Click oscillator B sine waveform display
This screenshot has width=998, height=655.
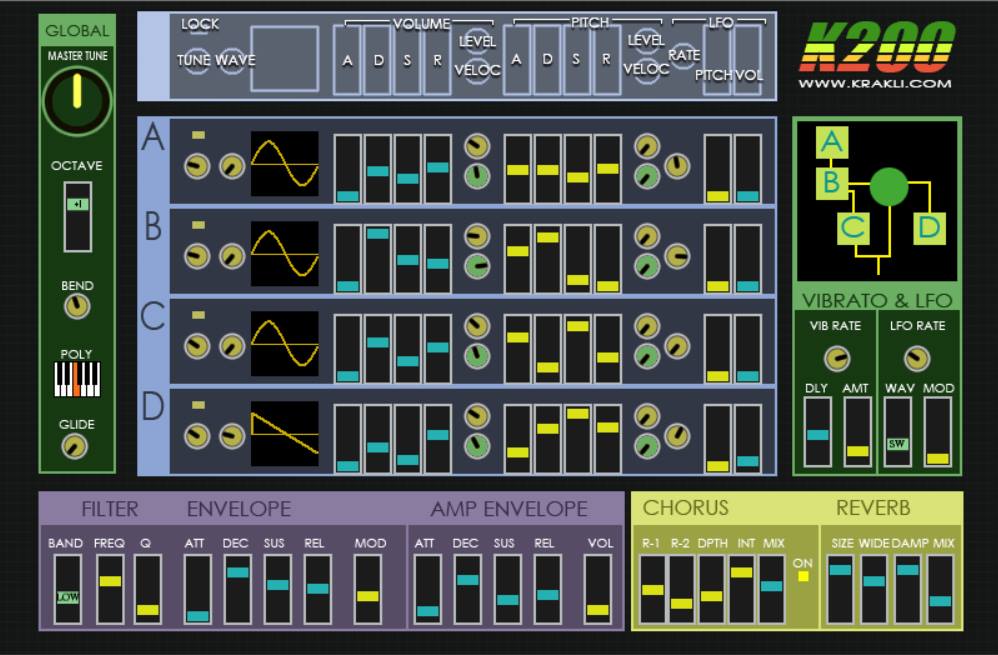tap(285, 253)
